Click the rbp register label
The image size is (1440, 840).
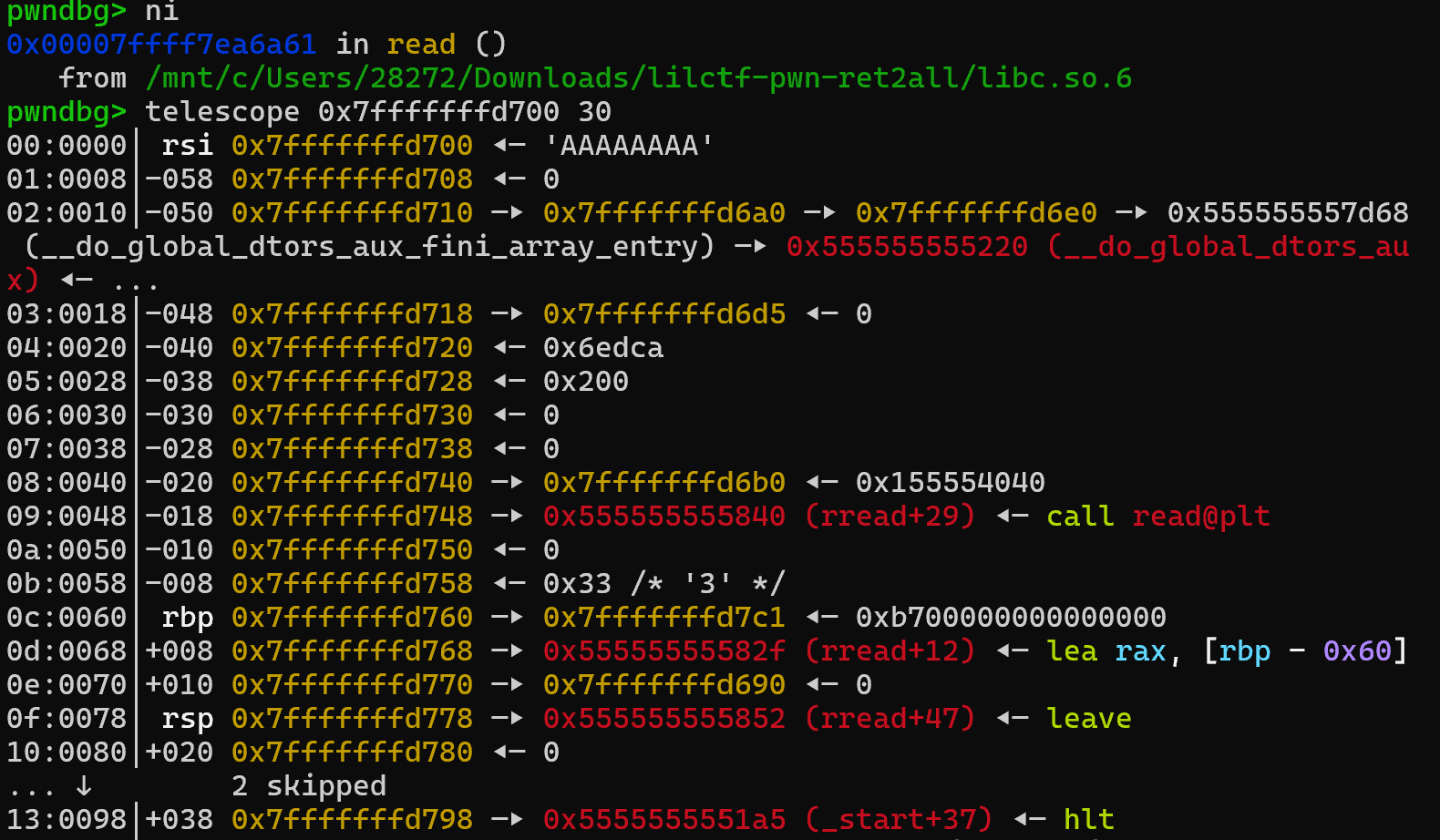tap(187, 618)
